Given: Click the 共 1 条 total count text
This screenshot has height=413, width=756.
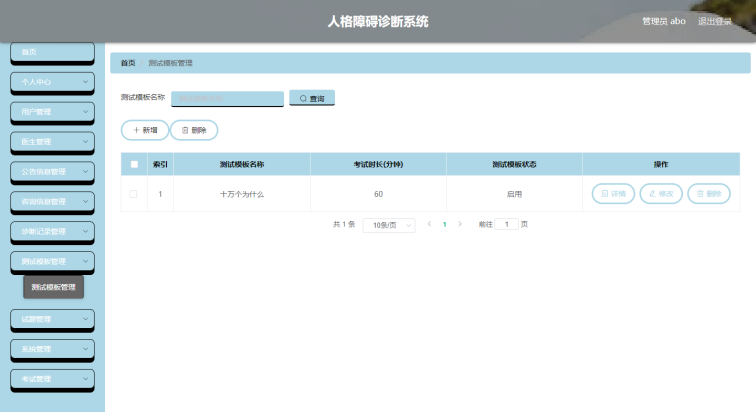Looking at the screenshot, I should coord(344,225).
